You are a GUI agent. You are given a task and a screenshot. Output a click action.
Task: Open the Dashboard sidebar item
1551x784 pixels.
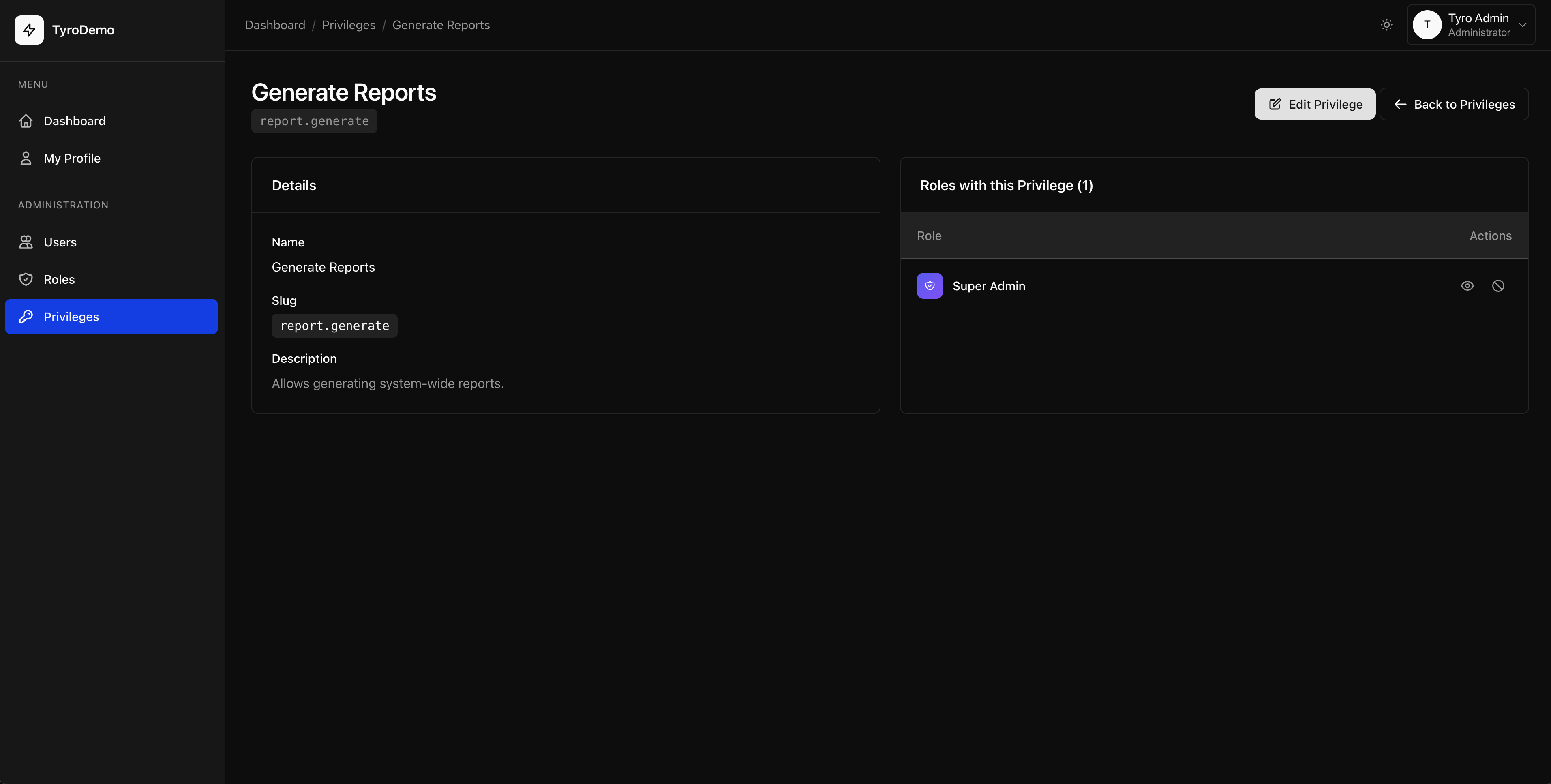(74, 121)
